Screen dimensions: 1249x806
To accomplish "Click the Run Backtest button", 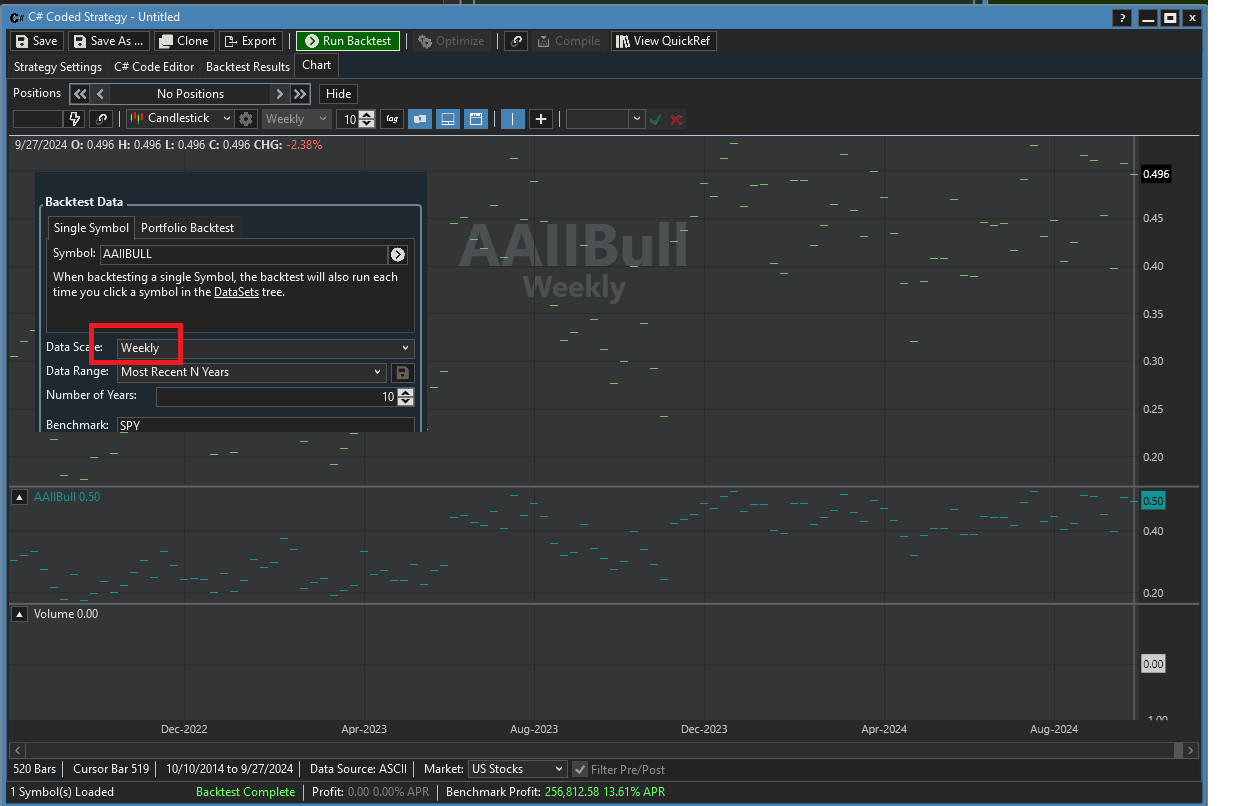I will [348, 41].
